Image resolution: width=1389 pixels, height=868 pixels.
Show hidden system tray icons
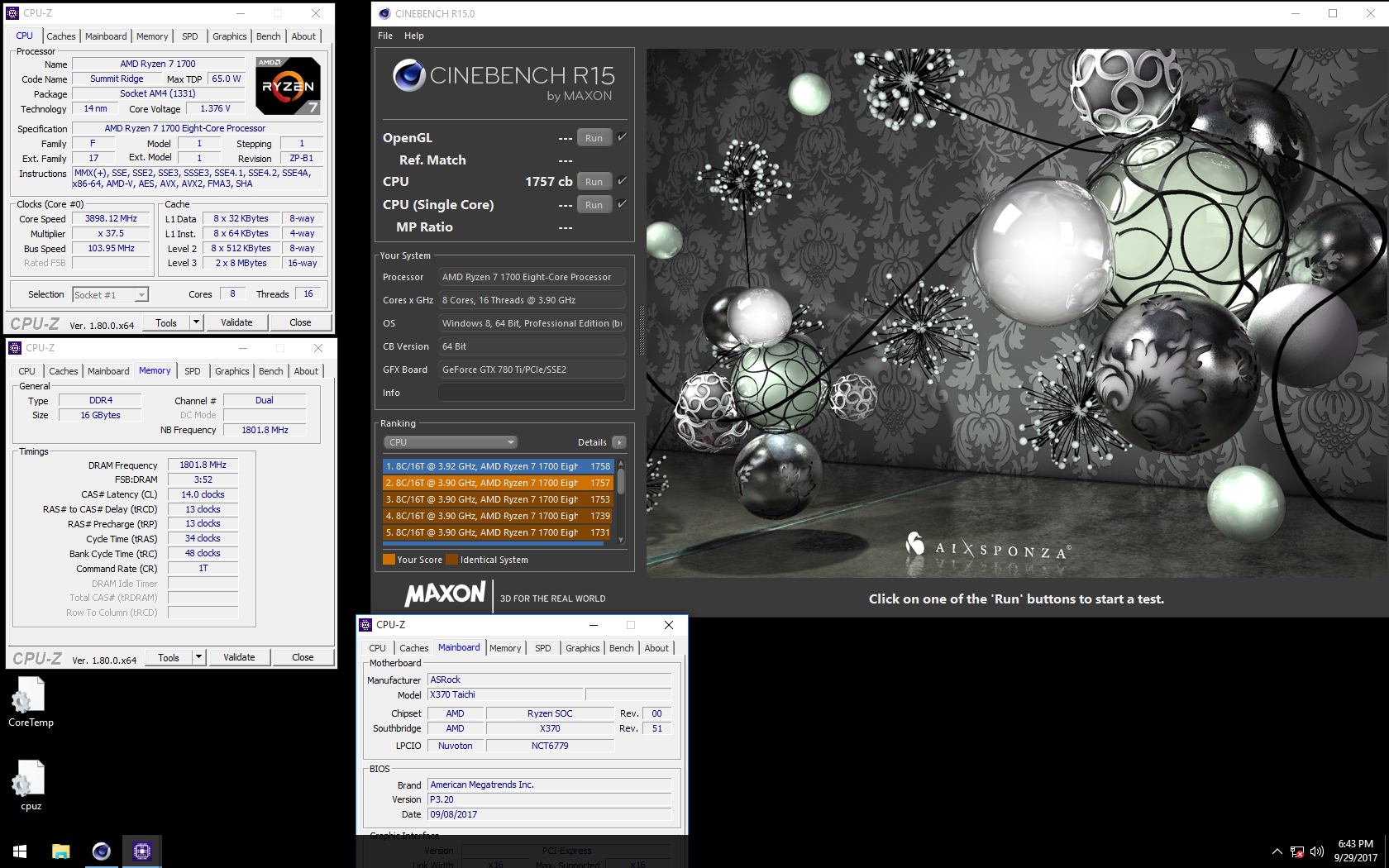1277,851
